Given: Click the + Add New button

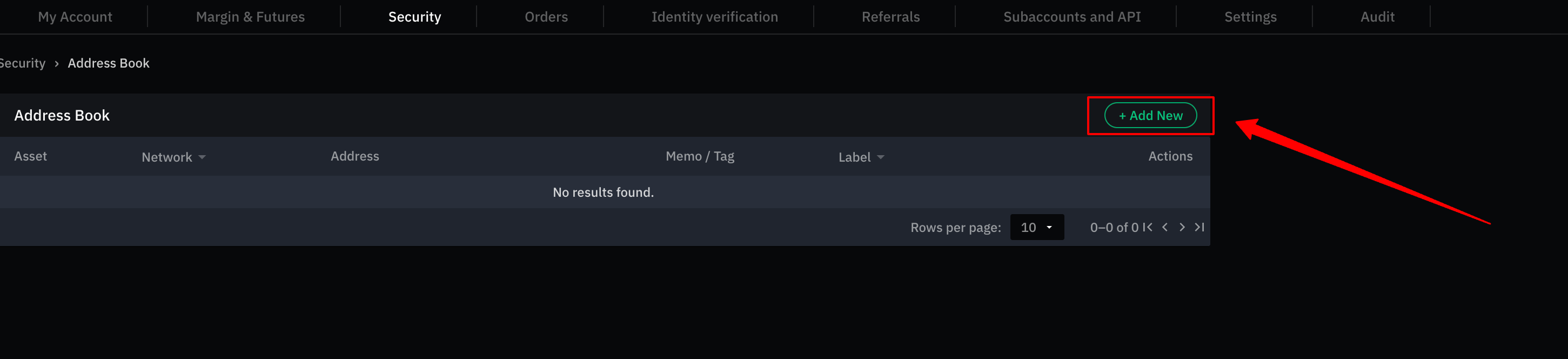Looking at the screenshot, I should tap(1150, 116).
